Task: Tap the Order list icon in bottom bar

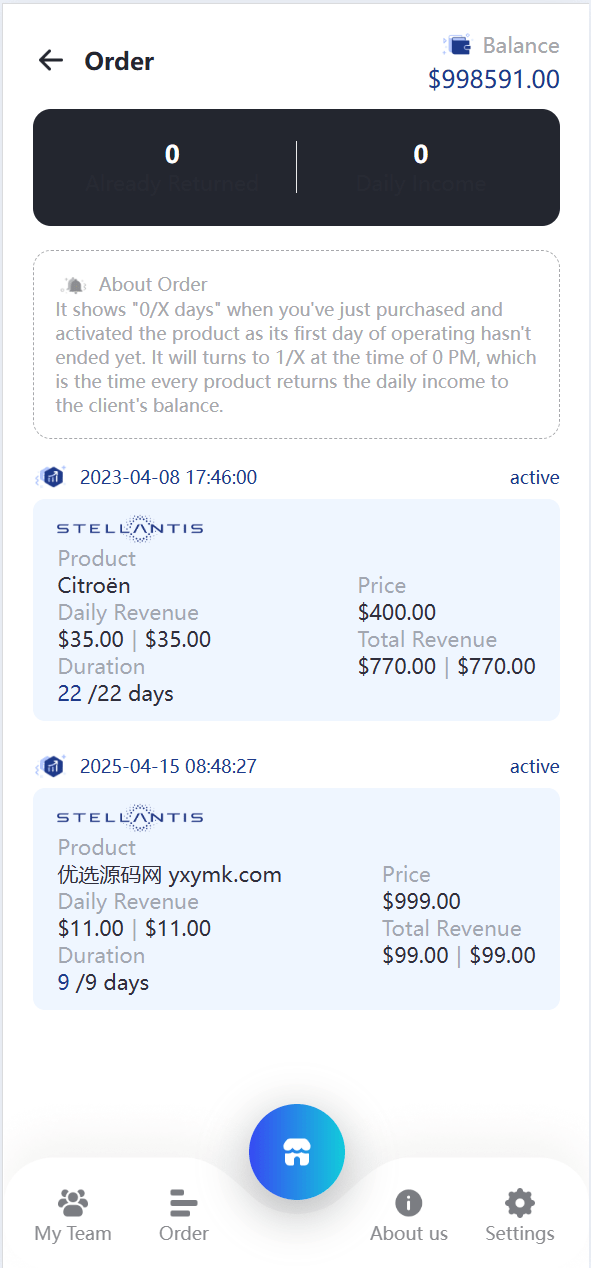Action: [x=184, y=1202]
